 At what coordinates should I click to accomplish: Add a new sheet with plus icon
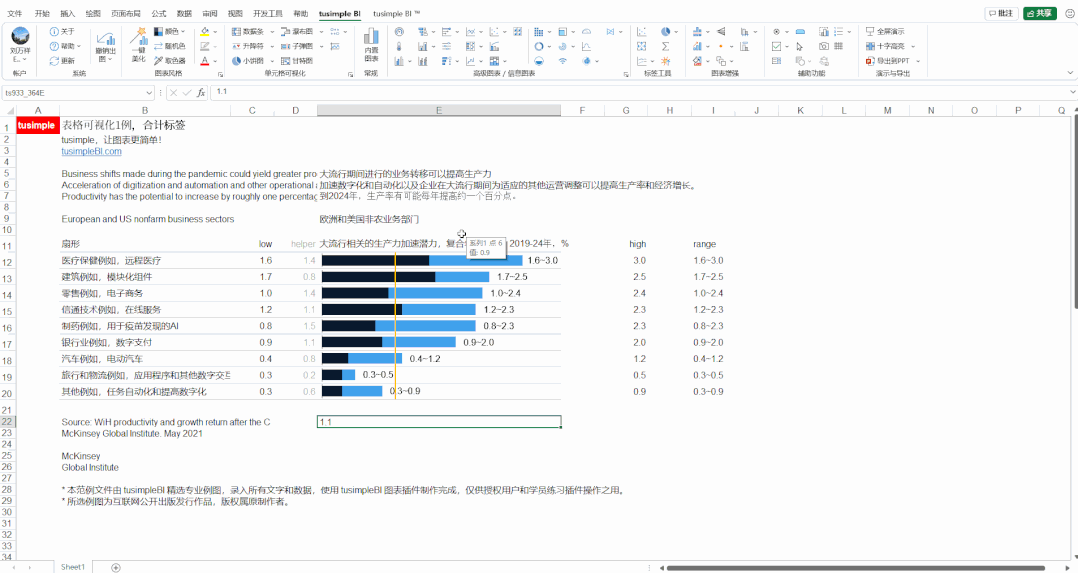pos(116,567)
